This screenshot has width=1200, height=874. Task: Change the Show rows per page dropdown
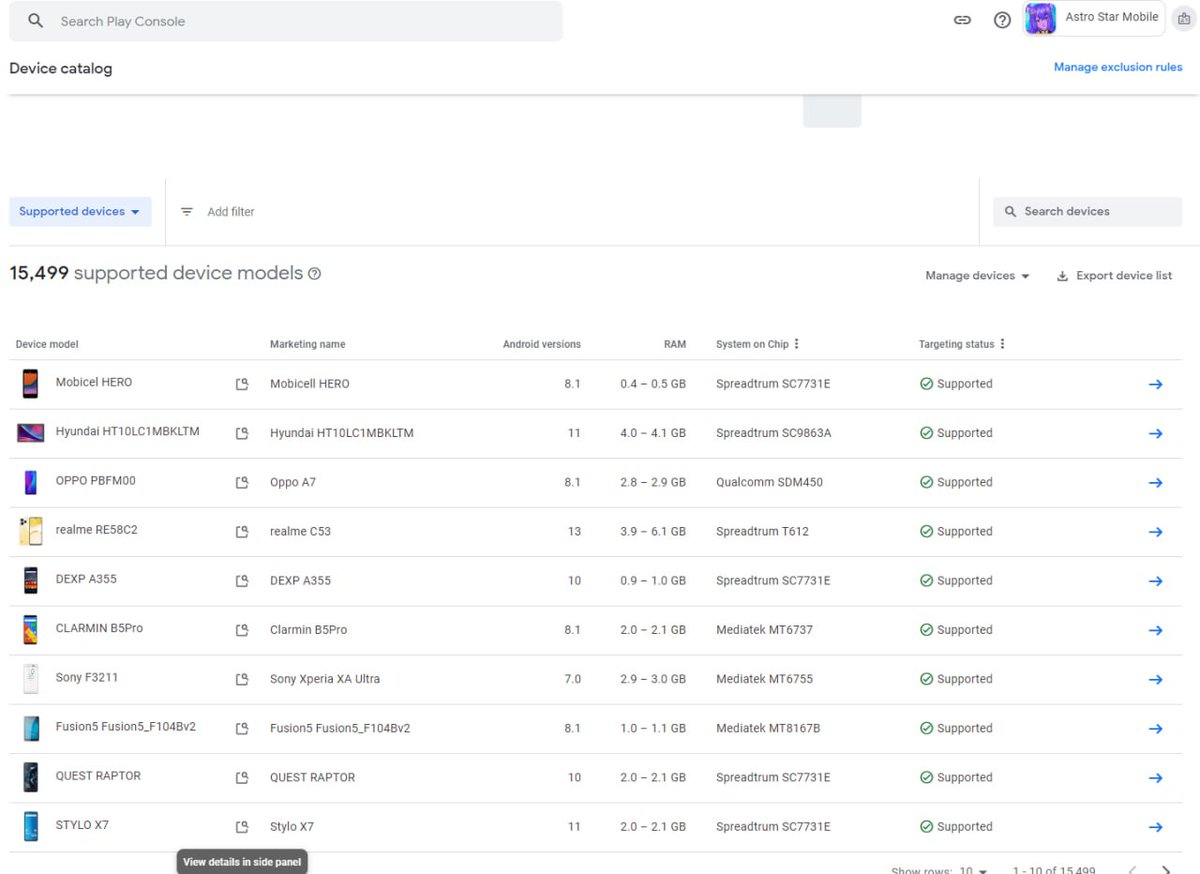973,870
